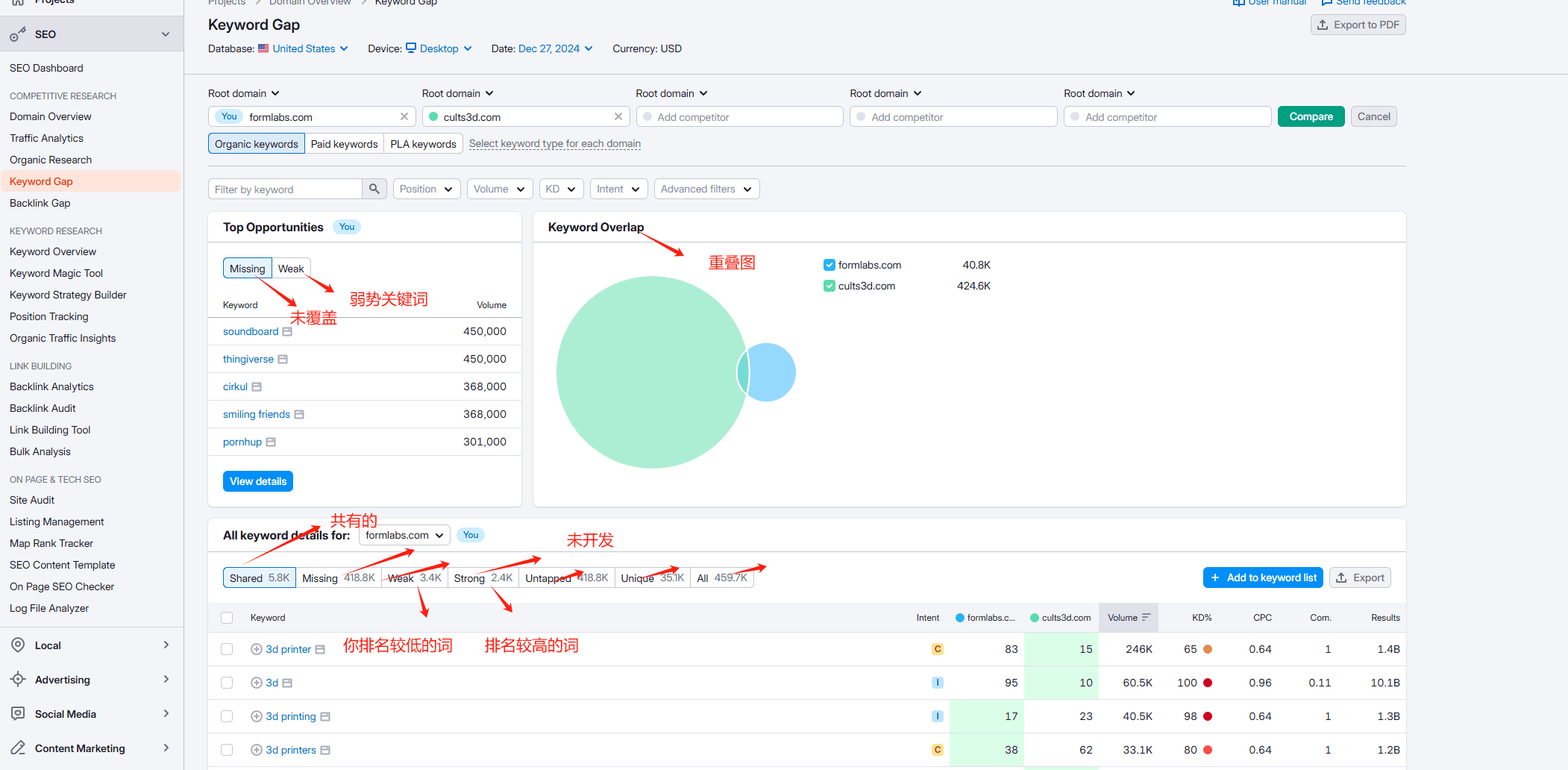
Task: Click plus icon beside 3d keyword
Action: click(x=257, y=683)
